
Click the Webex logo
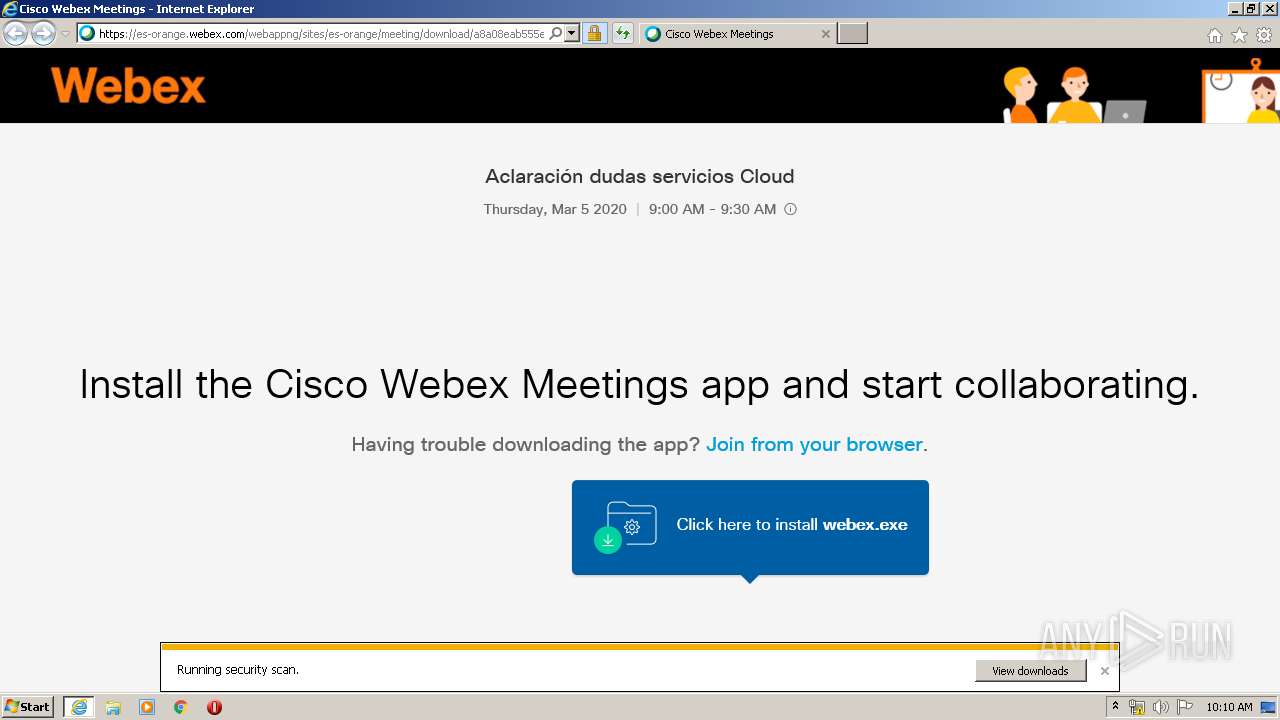(128, 85)
